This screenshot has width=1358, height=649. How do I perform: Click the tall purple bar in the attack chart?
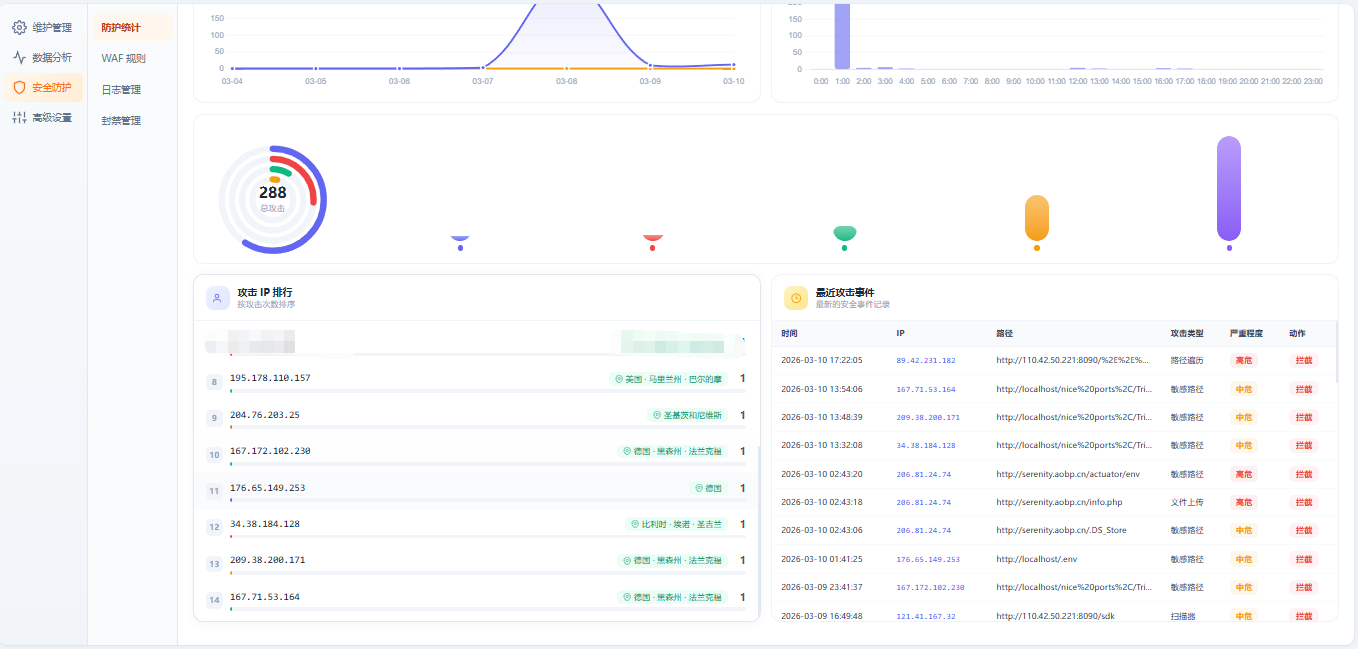[x=1228, y=188]
